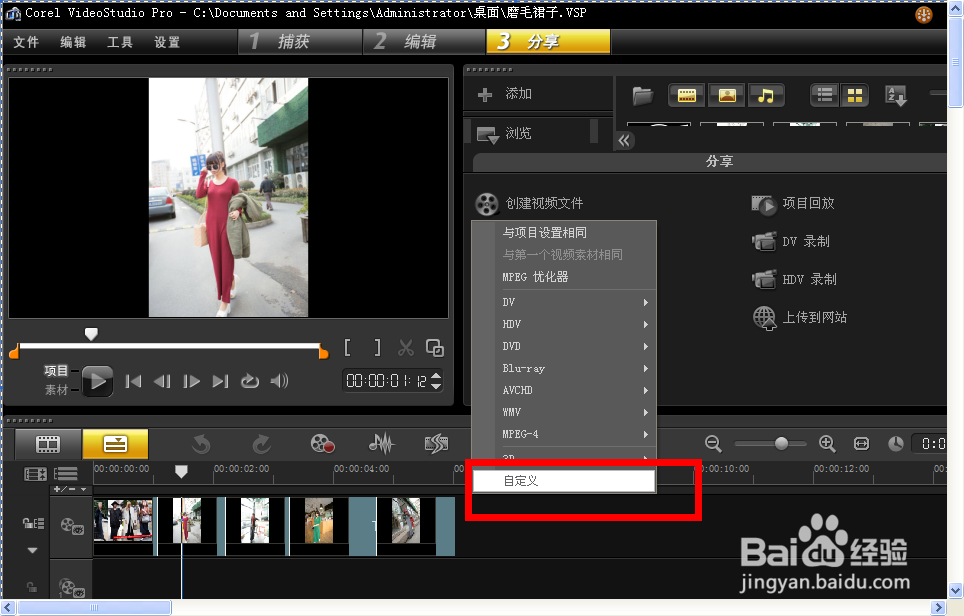Screen dimensions: 964x616
Task: Switch to the 1 捕获 step tab
Action: tap(299, 42)
